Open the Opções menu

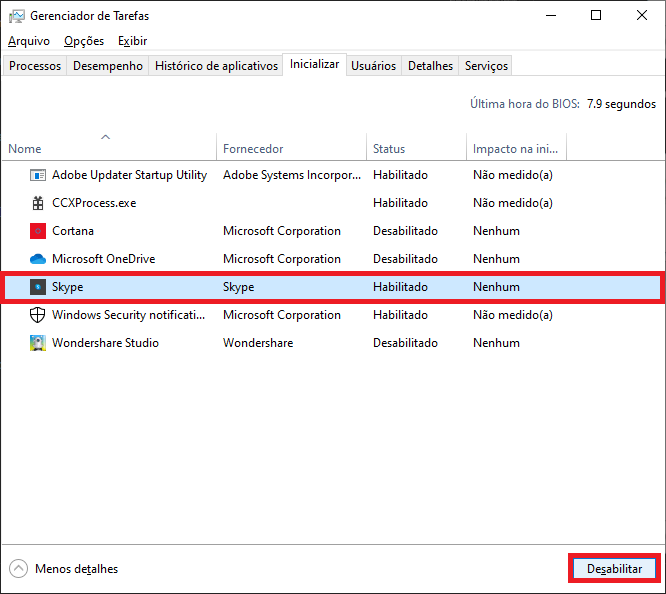84,41
